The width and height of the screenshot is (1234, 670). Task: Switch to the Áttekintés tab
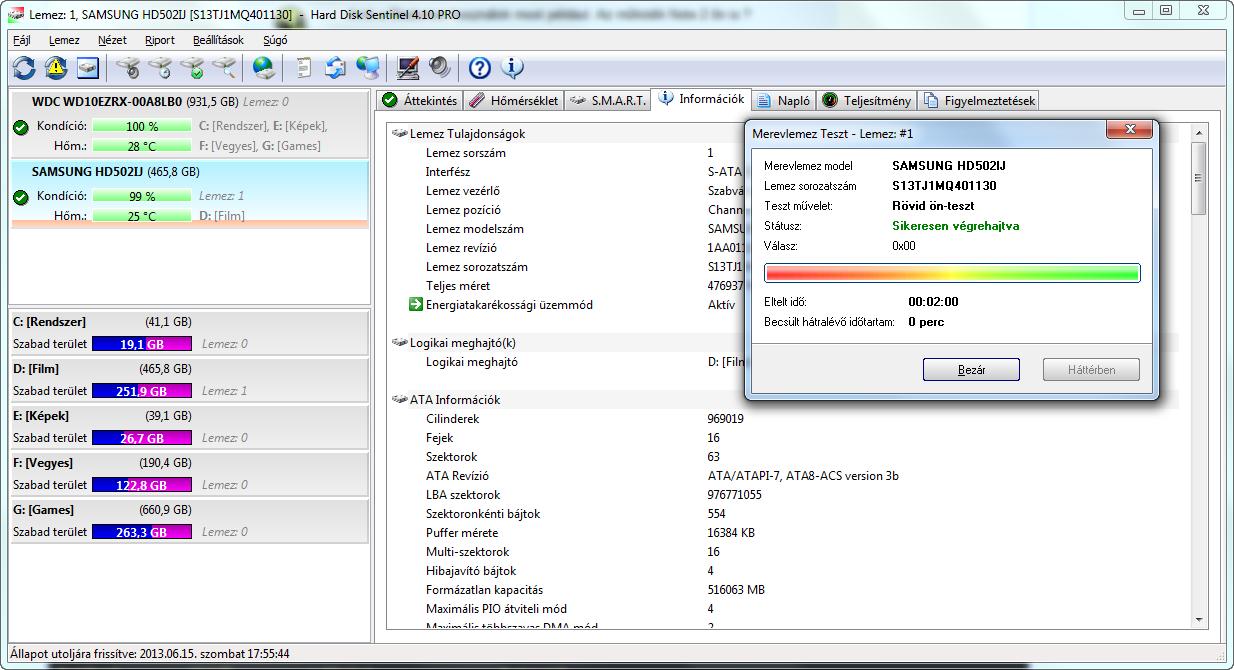(419, 100)
